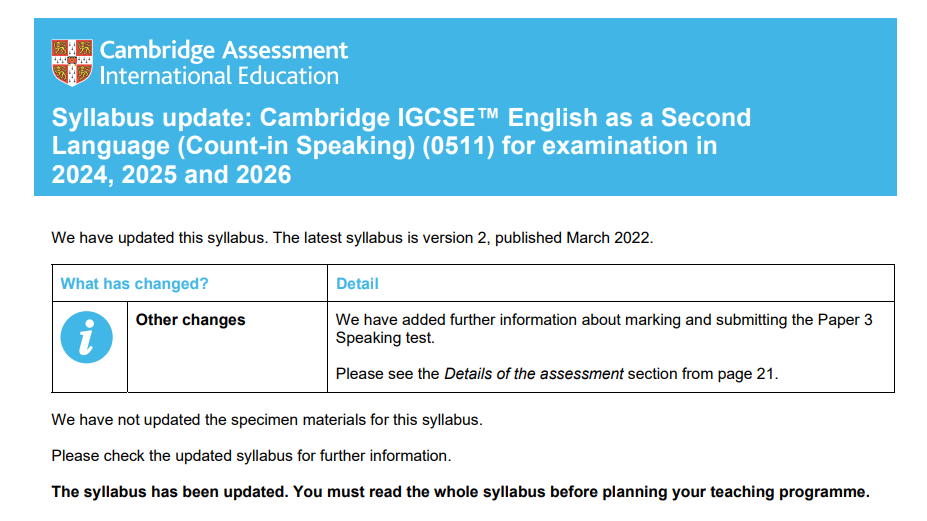Screen dimensions: 927x521
Task: Click the bold syllabus has been updated notice
Action: (x=461, y=492)
